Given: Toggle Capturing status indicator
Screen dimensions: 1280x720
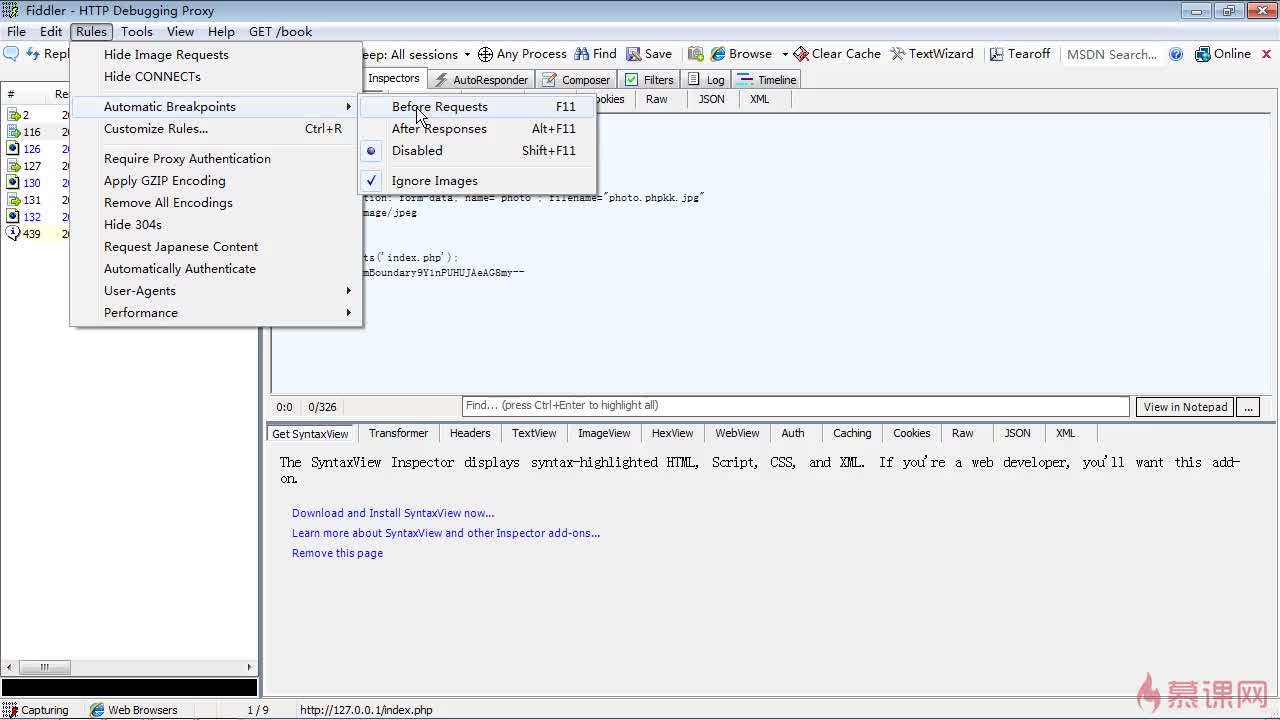Looking at the screenshot, I should tap(37, 710).
